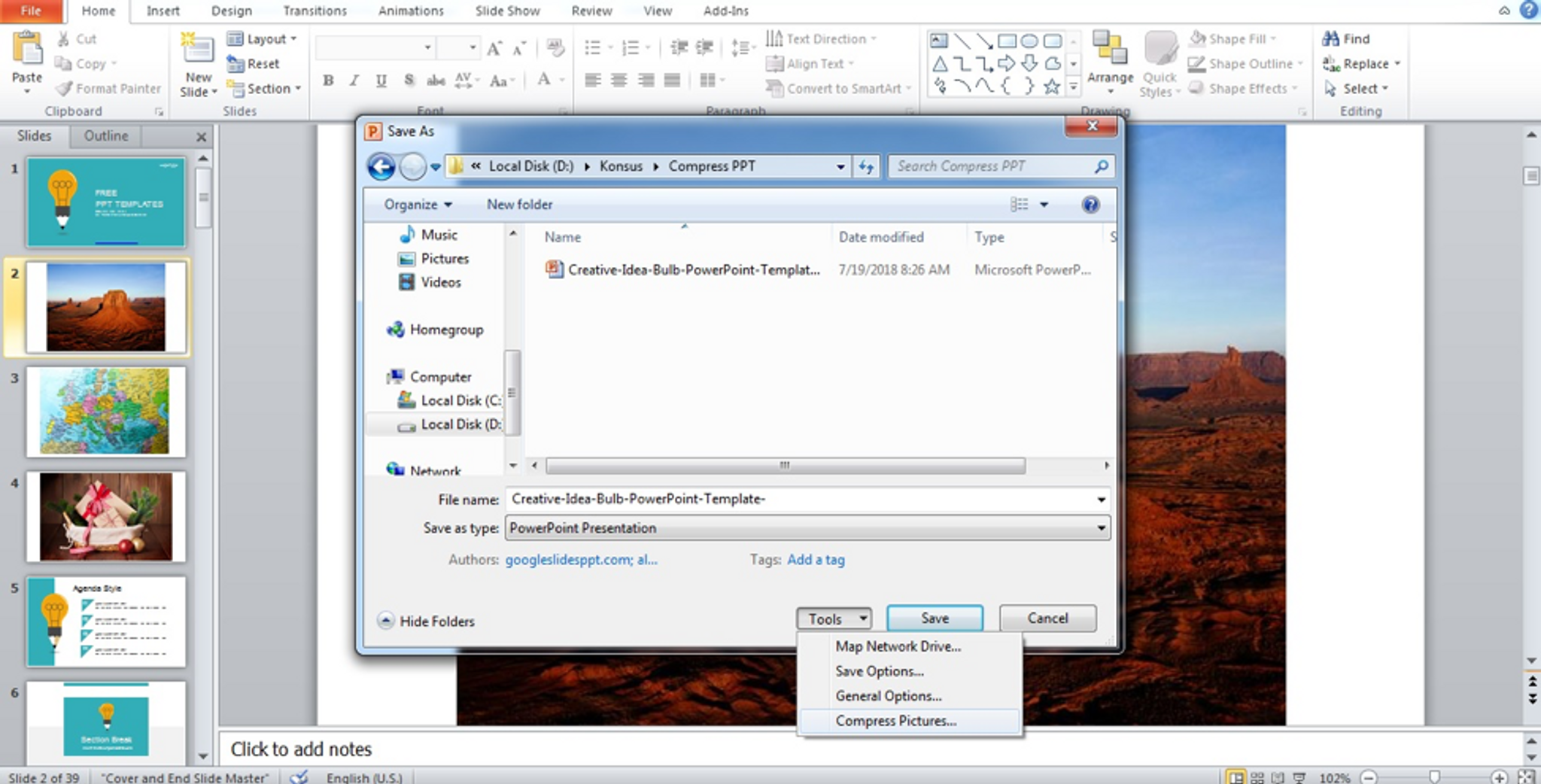1541x784 pixels.
Task: Toggle Underline formatting
Action: click(381, 81)
